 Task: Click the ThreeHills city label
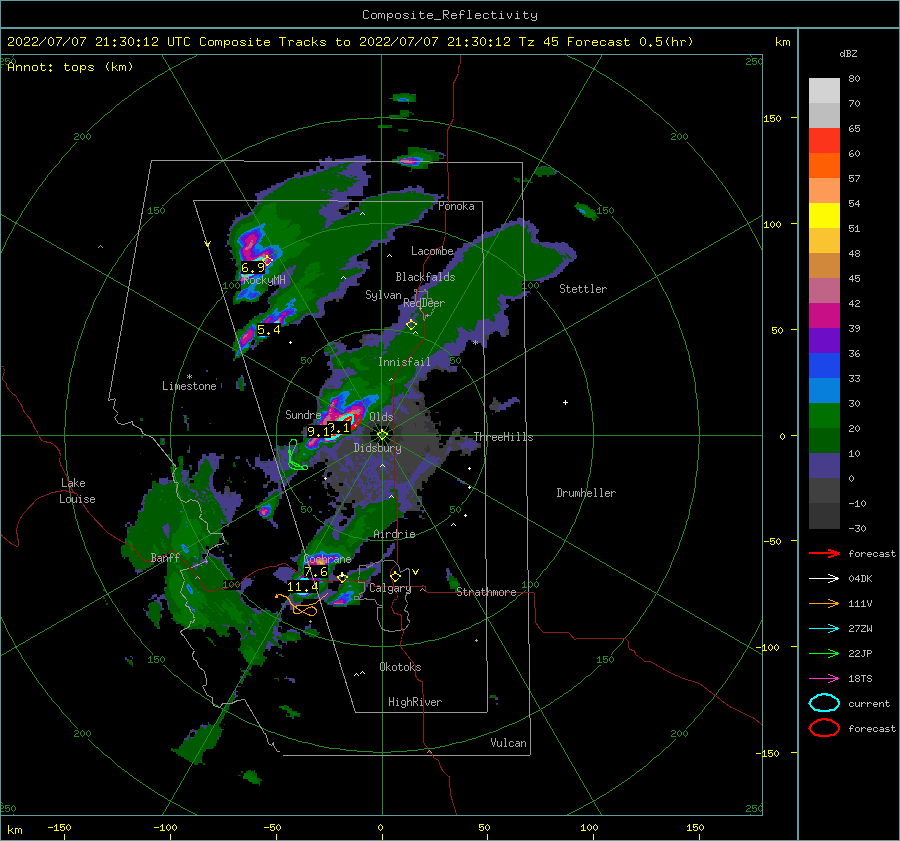tap(503, 437)
